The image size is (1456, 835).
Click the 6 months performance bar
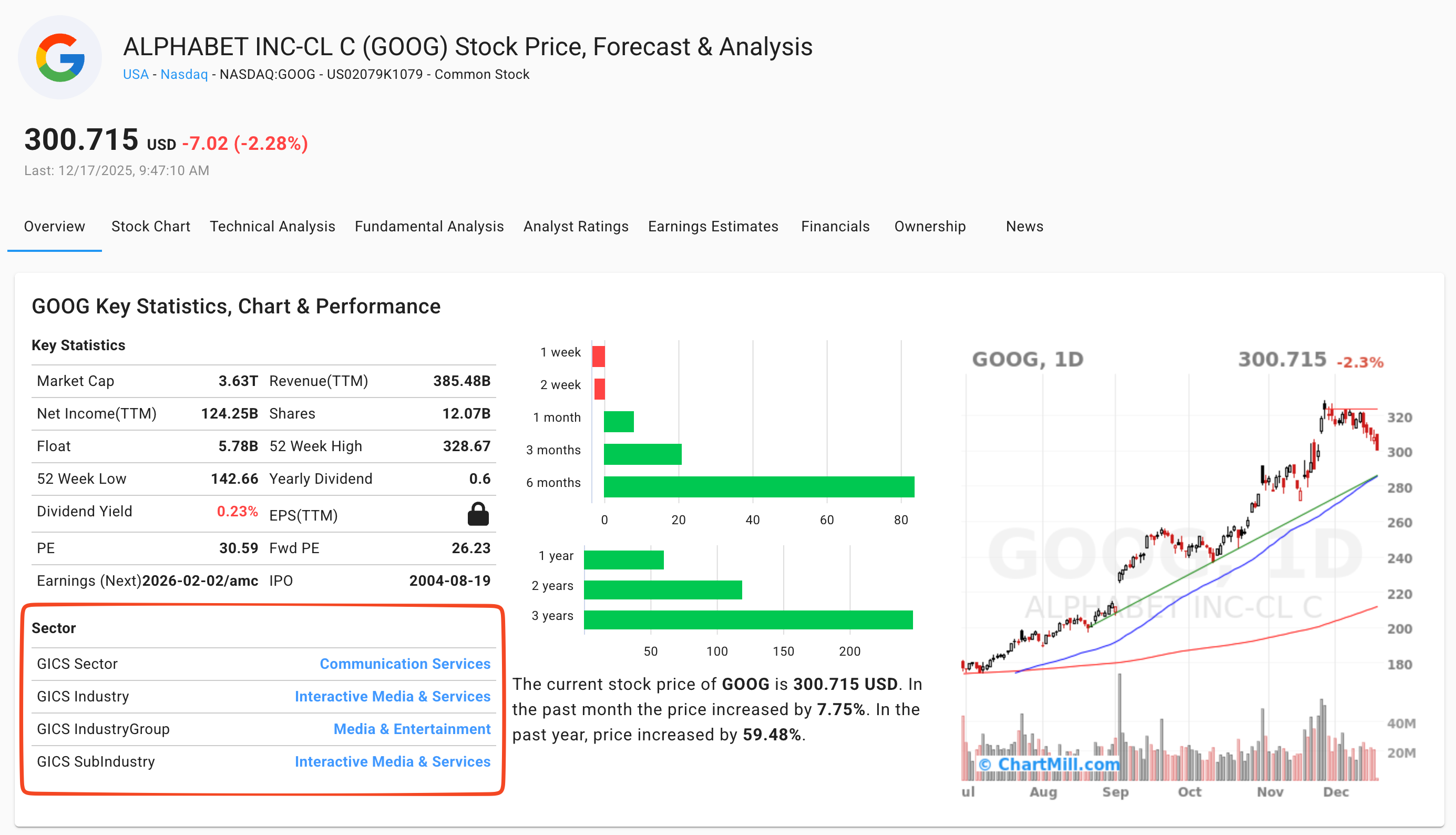click(758, 486)
